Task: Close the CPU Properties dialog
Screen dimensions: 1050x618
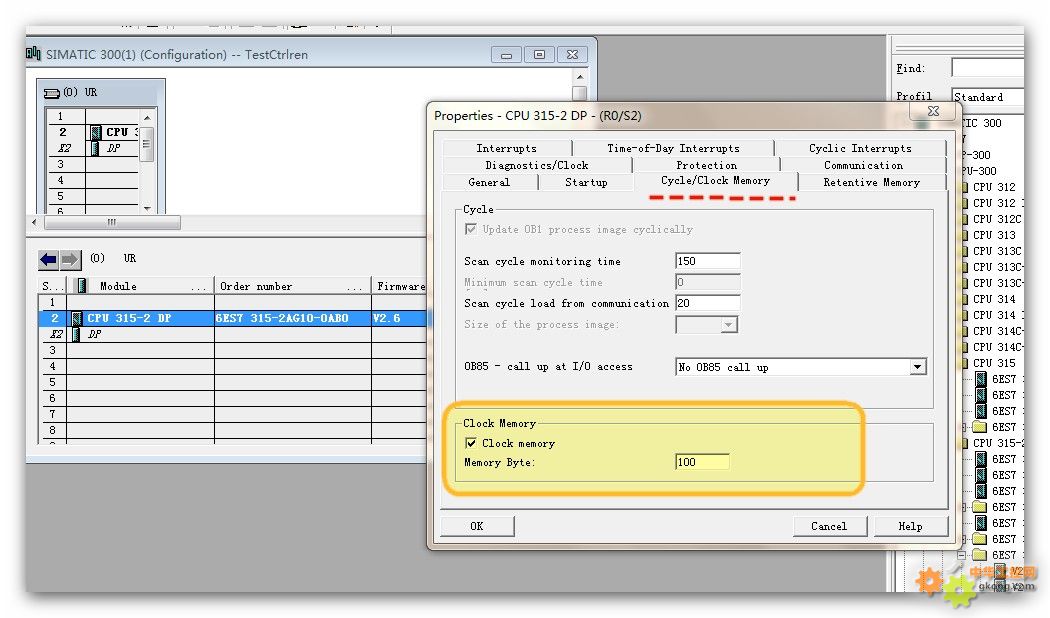Action: pyautogui.click(x=933, y=111)
